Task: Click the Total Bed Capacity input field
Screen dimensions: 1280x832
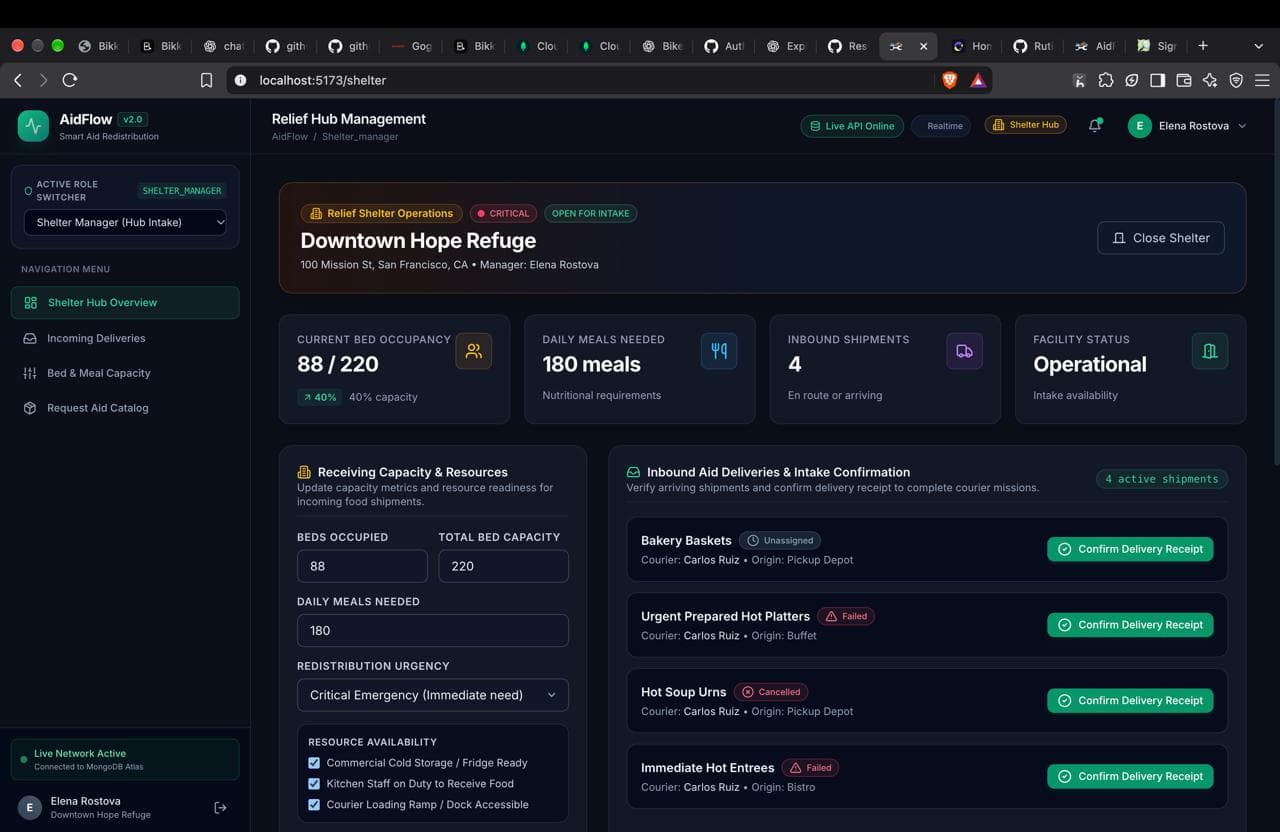Action: click(503, 566)
